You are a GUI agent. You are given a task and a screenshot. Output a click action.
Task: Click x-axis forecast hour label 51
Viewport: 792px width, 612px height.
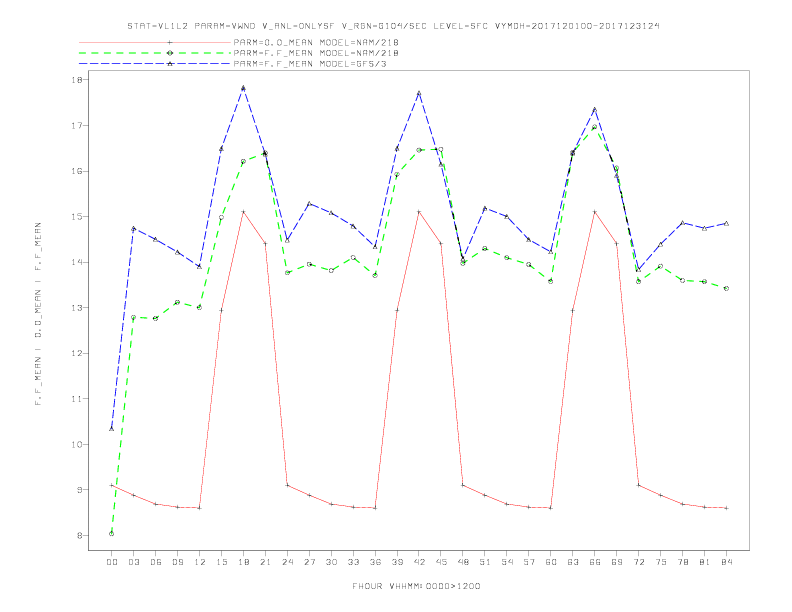coord(485,562)
